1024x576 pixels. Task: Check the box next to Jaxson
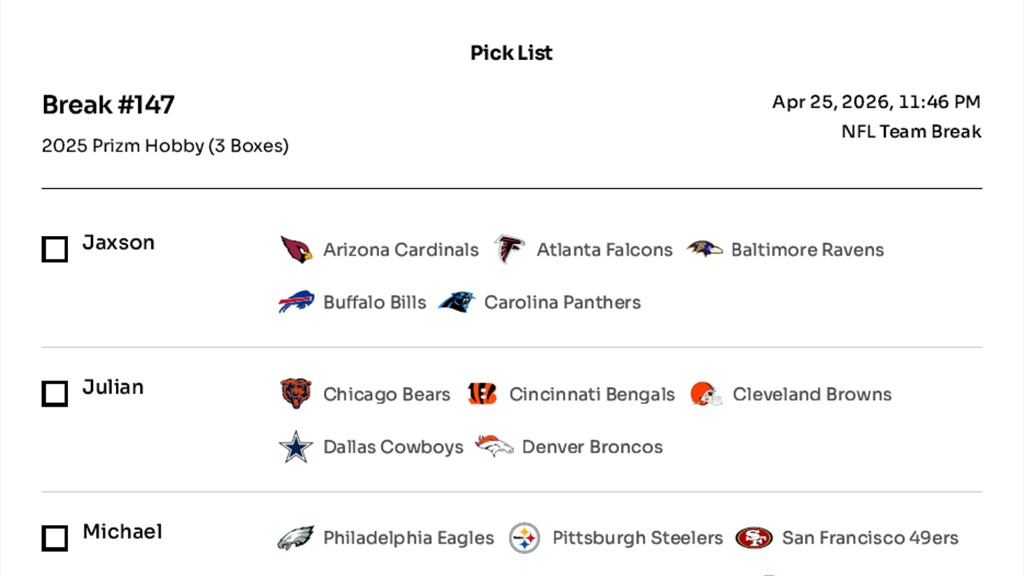[55, 250]
